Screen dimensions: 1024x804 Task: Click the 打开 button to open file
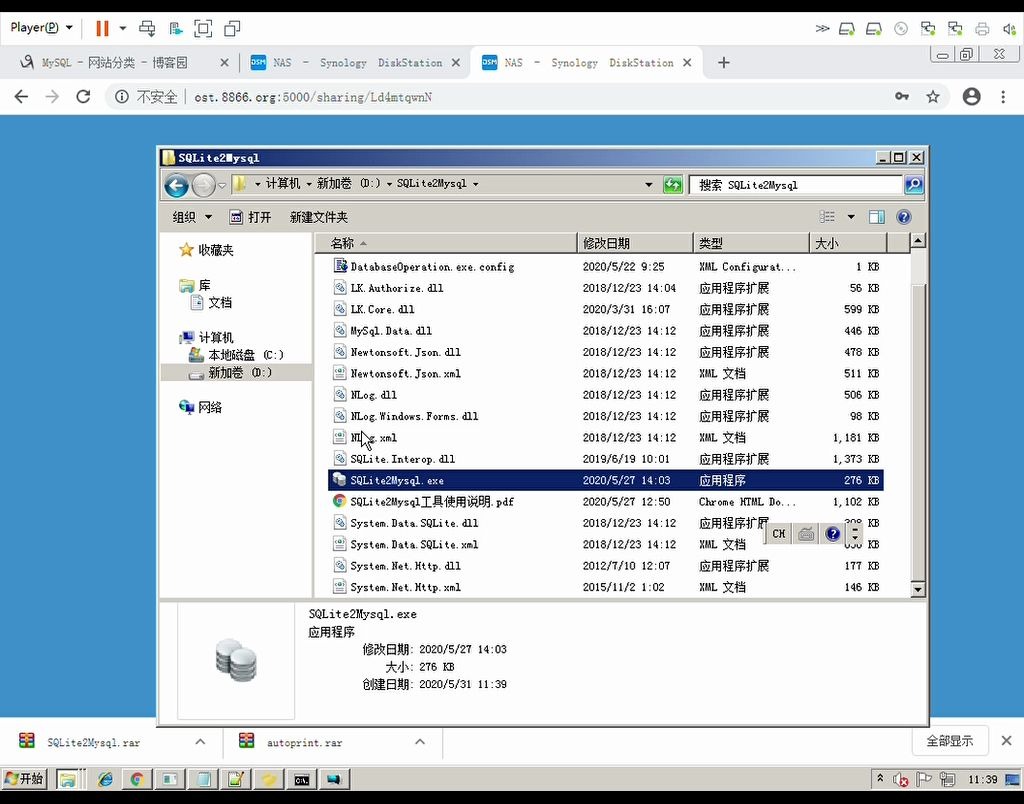point(256,217)
